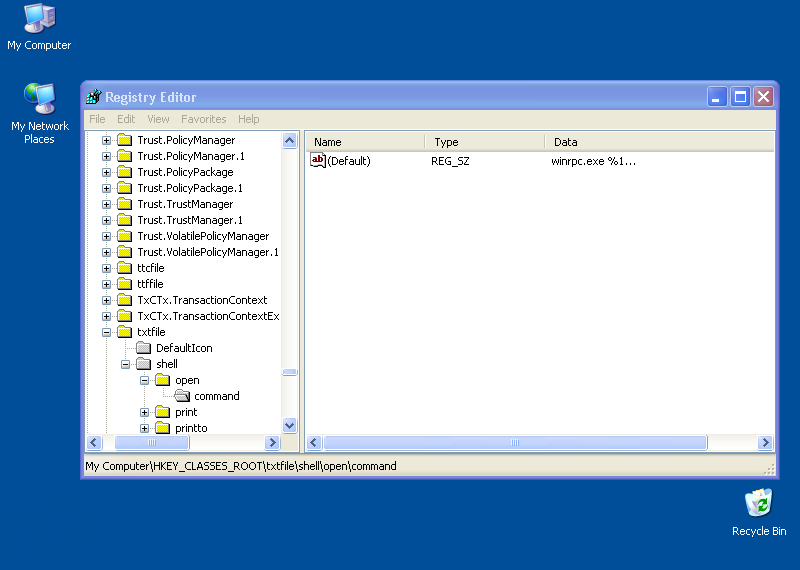Image resolution: width=800 pixels, height=570 pixels.
Task: Maximize the Registry Editor window
Action: click(740, 96)
